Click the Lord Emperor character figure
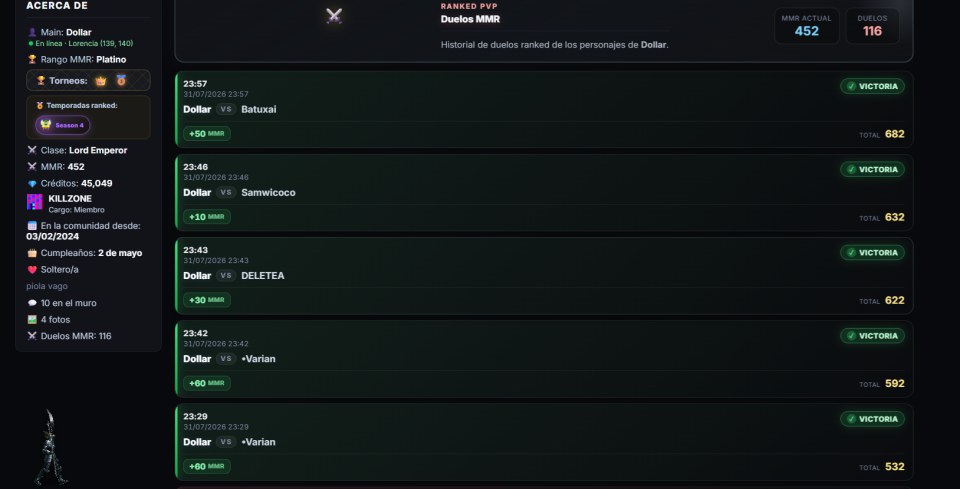The width and height of the screenshot is (960, 489). 51,448
